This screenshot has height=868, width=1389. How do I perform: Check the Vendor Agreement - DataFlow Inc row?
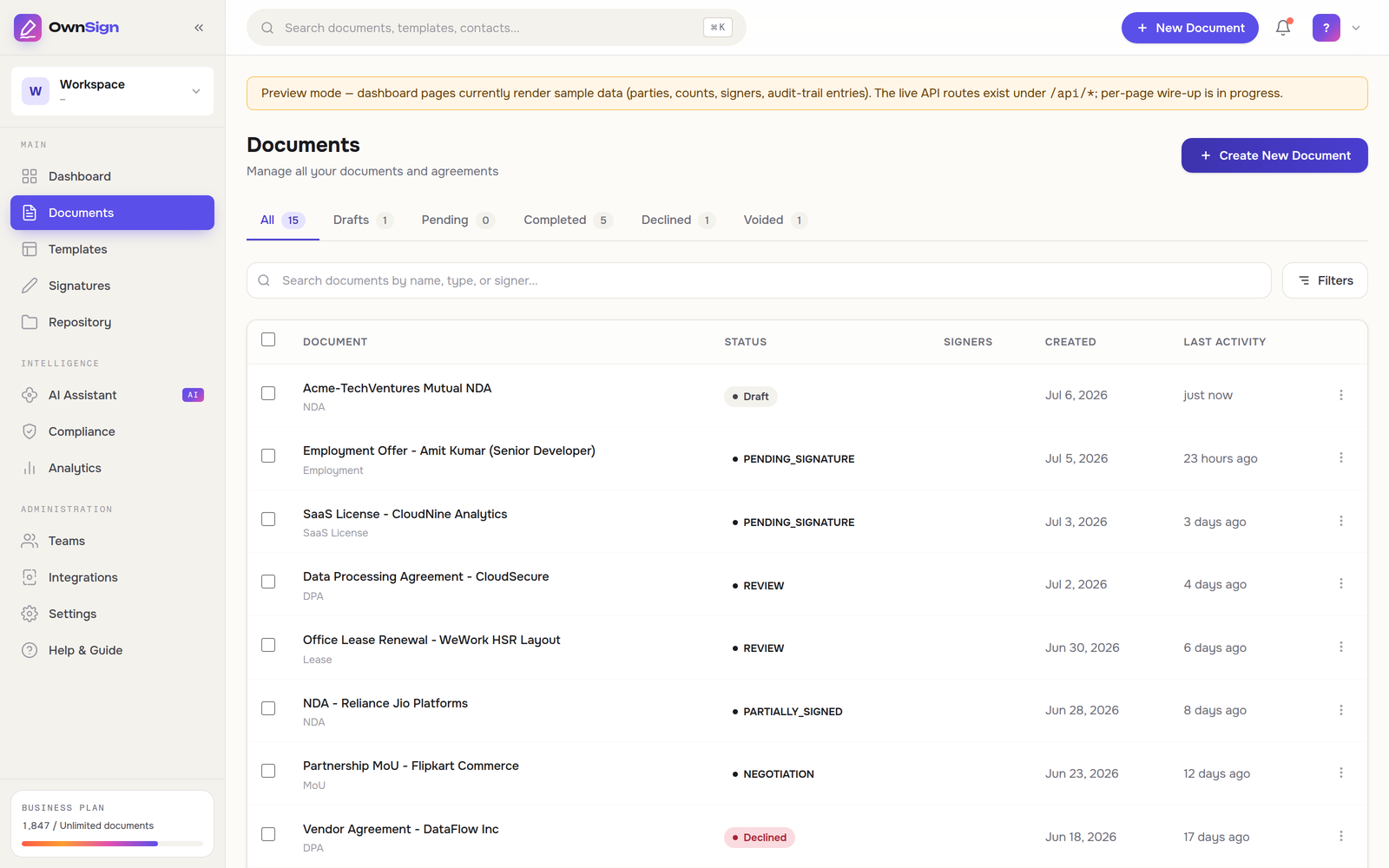coord(268,834)
